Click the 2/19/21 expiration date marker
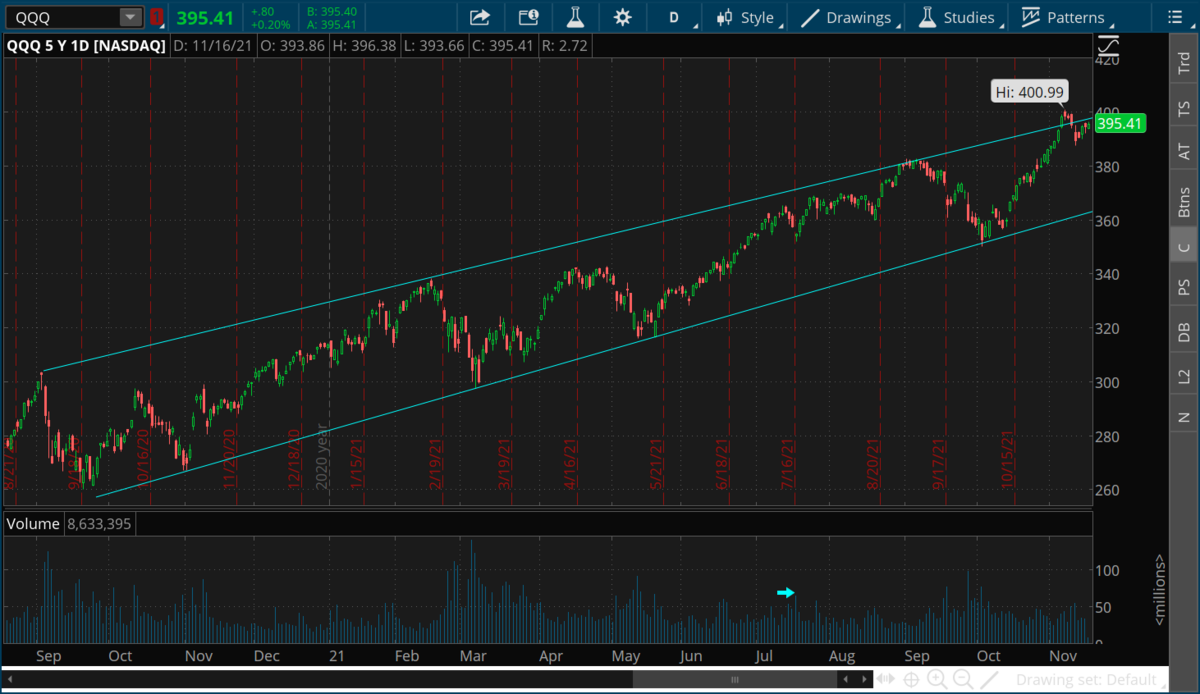Image resolution: width=1200 pixels, height=694 pixels. pyautogui.click(x=436, y=461)
